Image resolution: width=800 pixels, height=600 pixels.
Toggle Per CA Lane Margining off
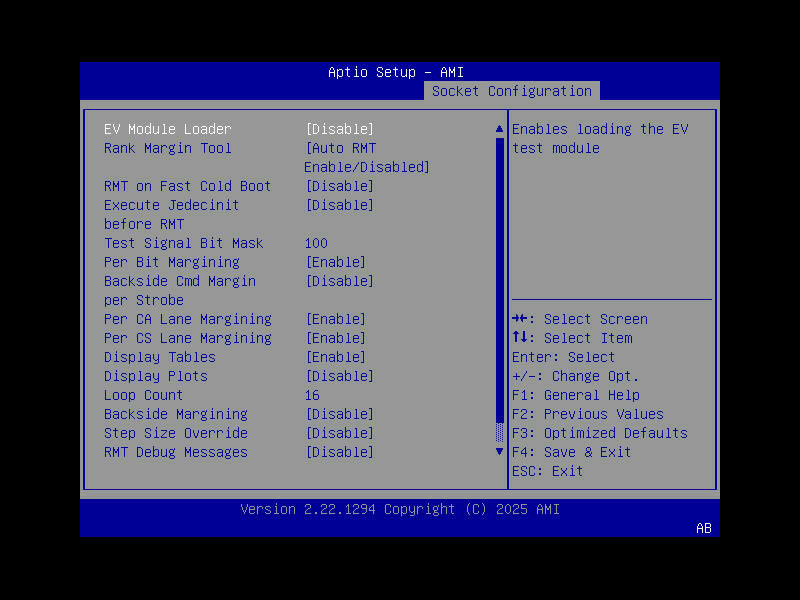pyautogui.click(x=336, y=319)
